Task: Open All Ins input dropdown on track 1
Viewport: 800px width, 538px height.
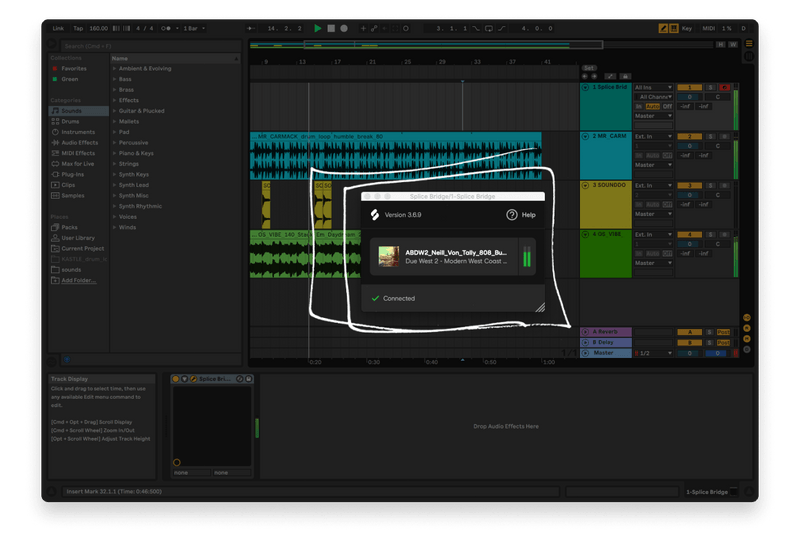Action: pyautogui.click(x=653, y=87)
